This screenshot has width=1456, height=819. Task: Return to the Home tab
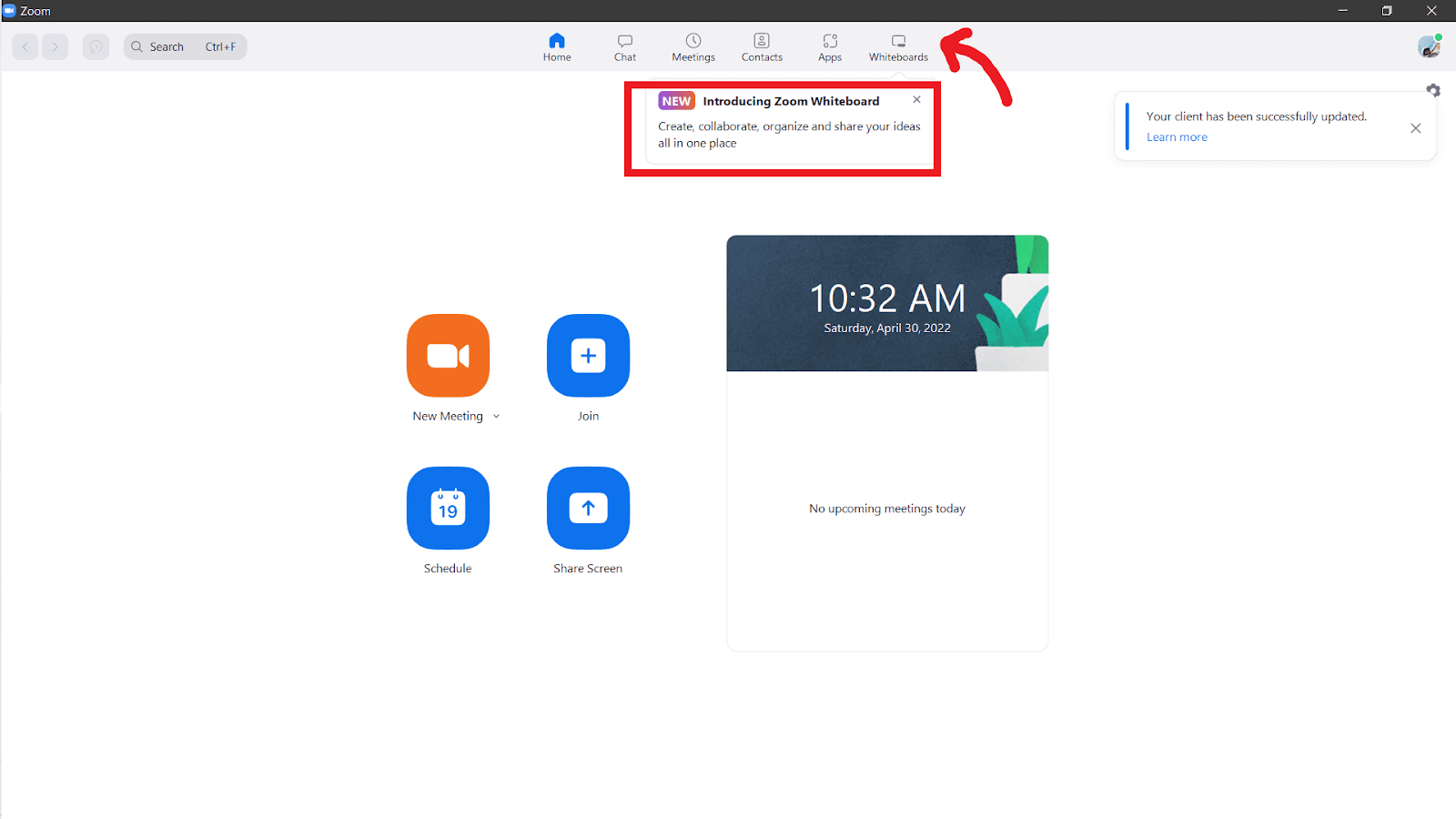pos(556,46)
